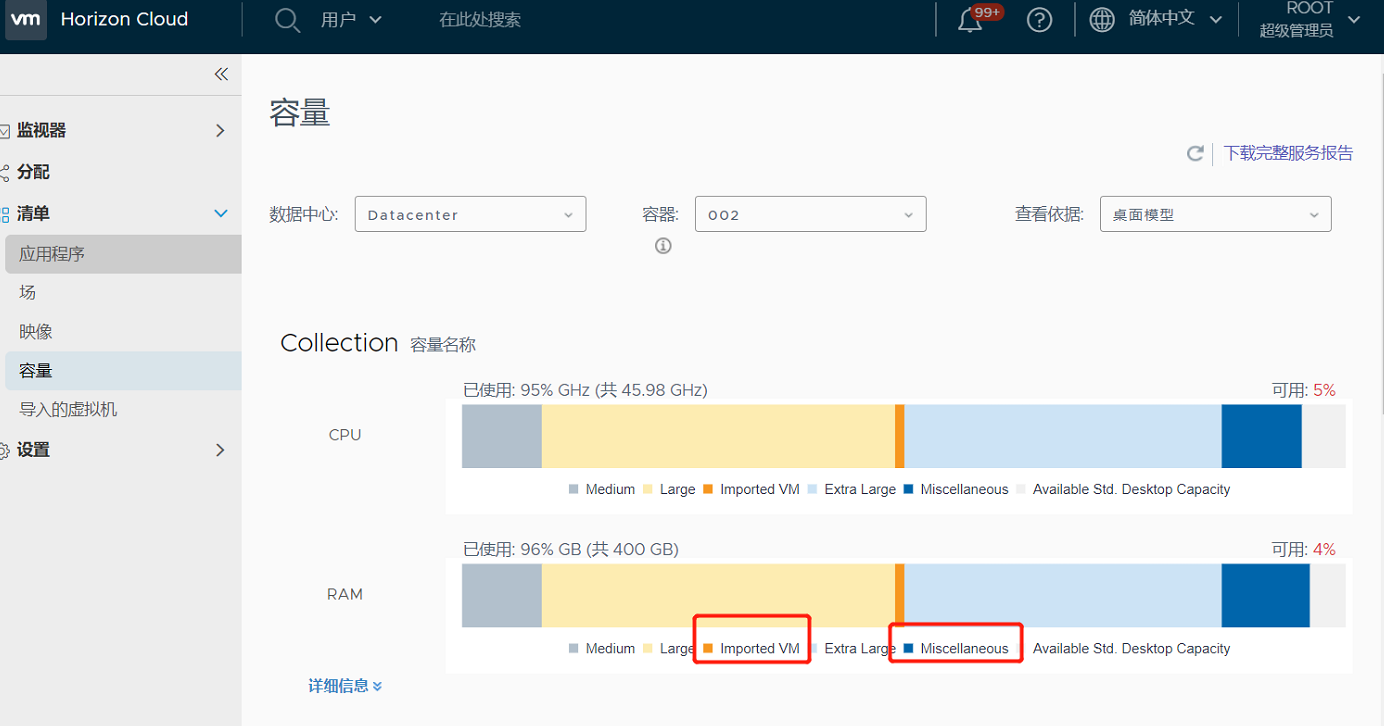Open the ROOT 超级管理员 account menu
The width and height of the screenshot is (1384, 726).
tap(1309, 19)
